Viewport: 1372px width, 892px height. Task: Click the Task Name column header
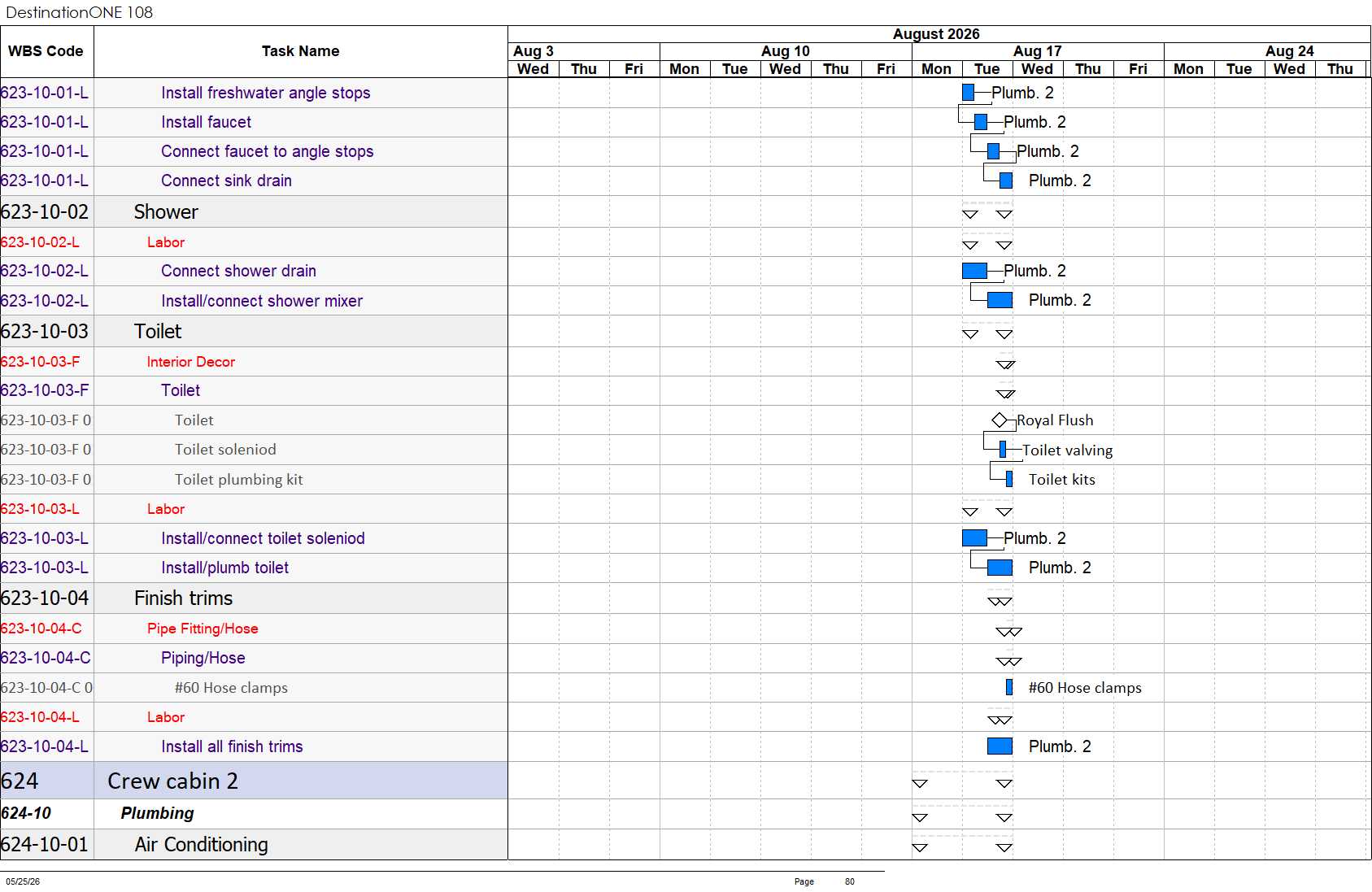[301, 51]
